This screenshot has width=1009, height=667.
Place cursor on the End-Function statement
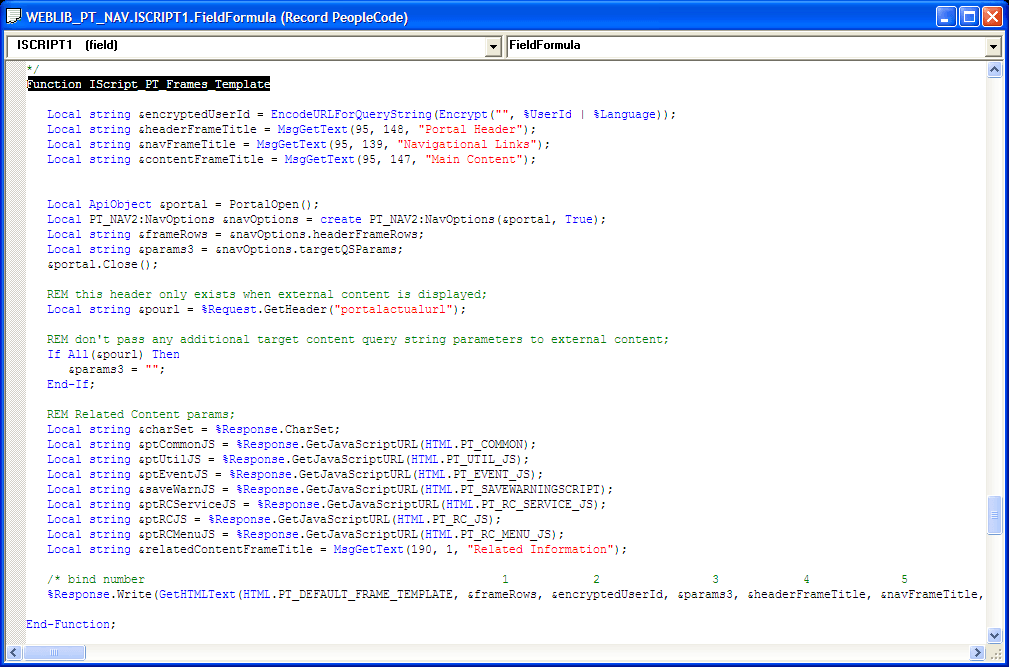(x=70, y=623)
